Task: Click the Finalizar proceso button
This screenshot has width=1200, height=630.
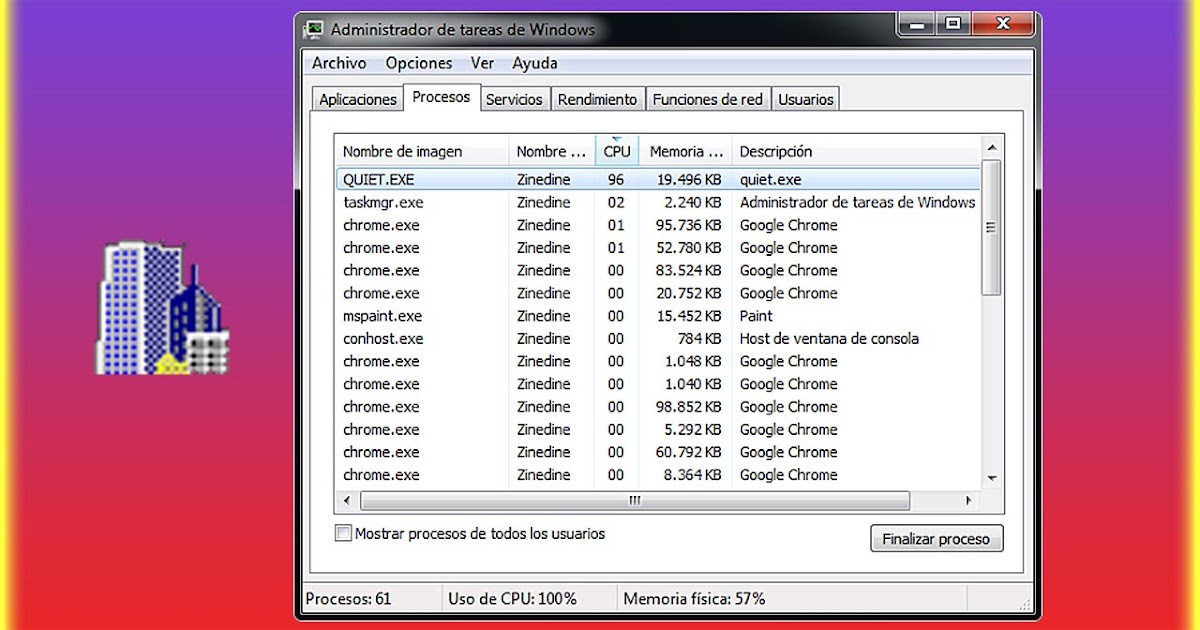Action: (936, 538)
